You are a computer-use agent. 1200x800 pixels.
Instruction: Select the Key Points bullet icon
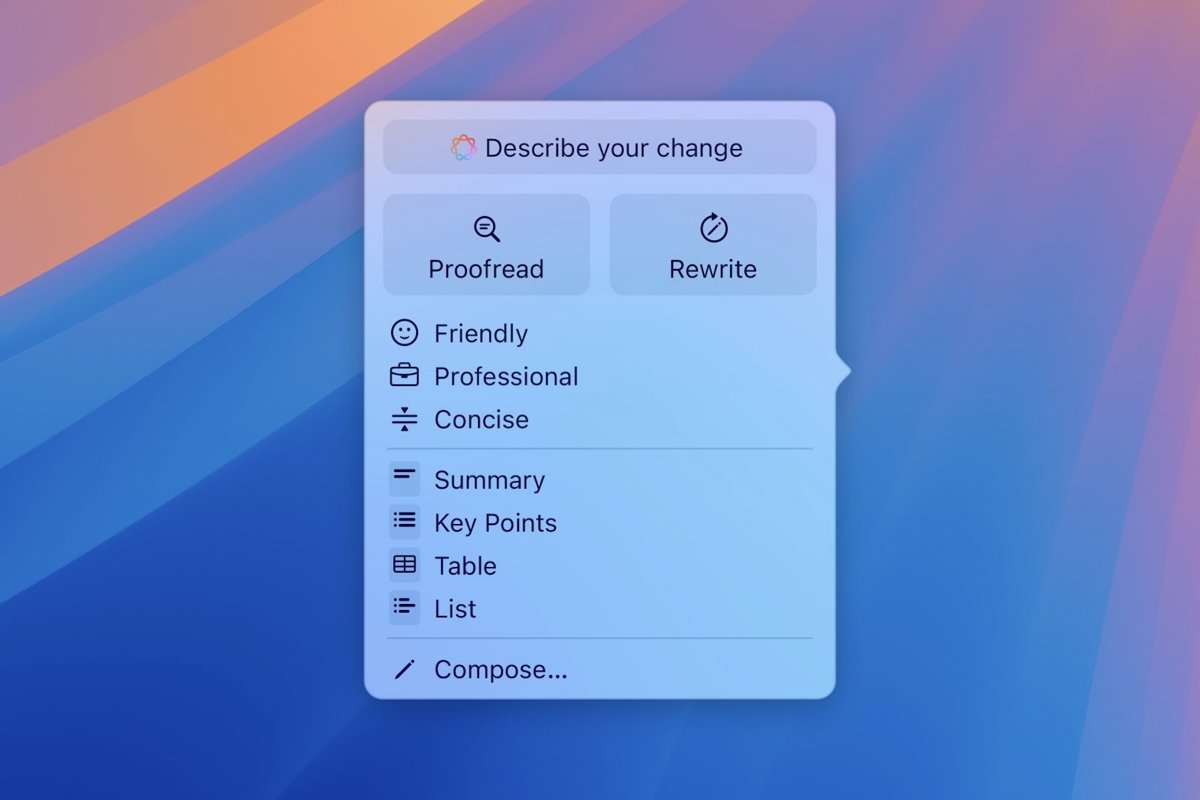pos(404,522)
